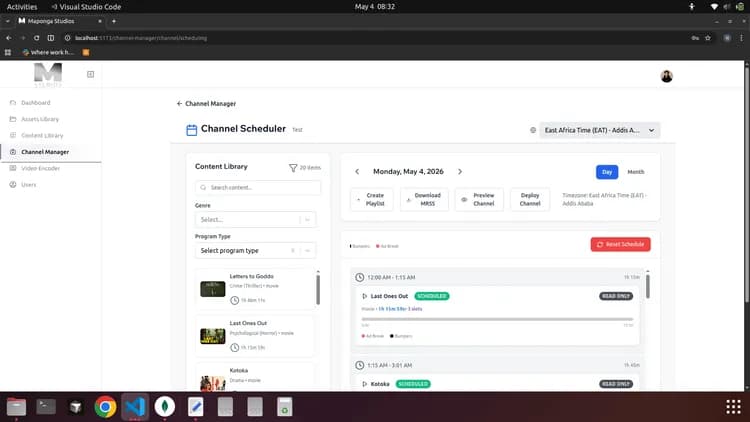Click the Assets Library folder icon
The width and height of the screenshot is (750, 422).
coord(13,119)
